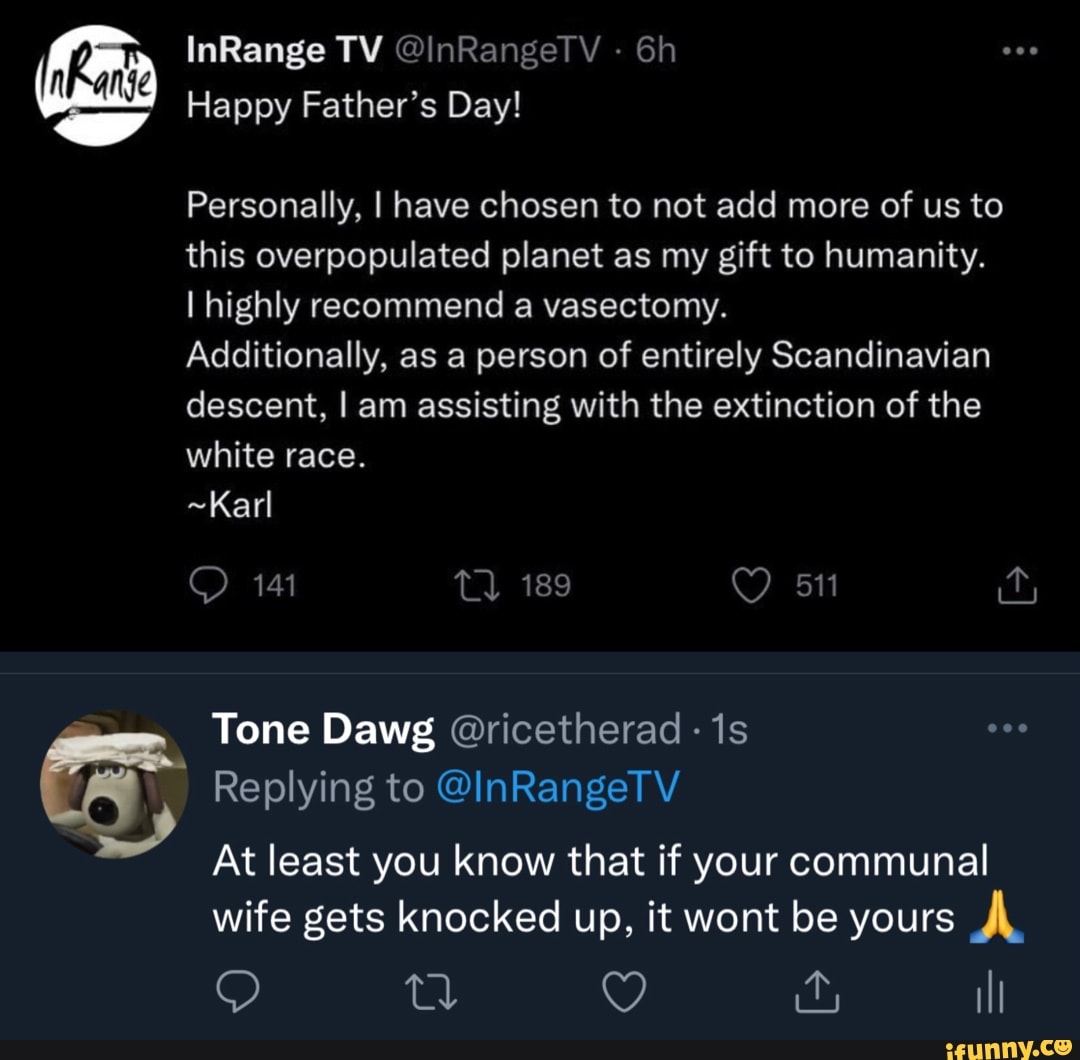Viewport: 1080px width, 1060px height.
Task: Open the share menu on Tone Dawg's reply
Action: coord(818,993)
